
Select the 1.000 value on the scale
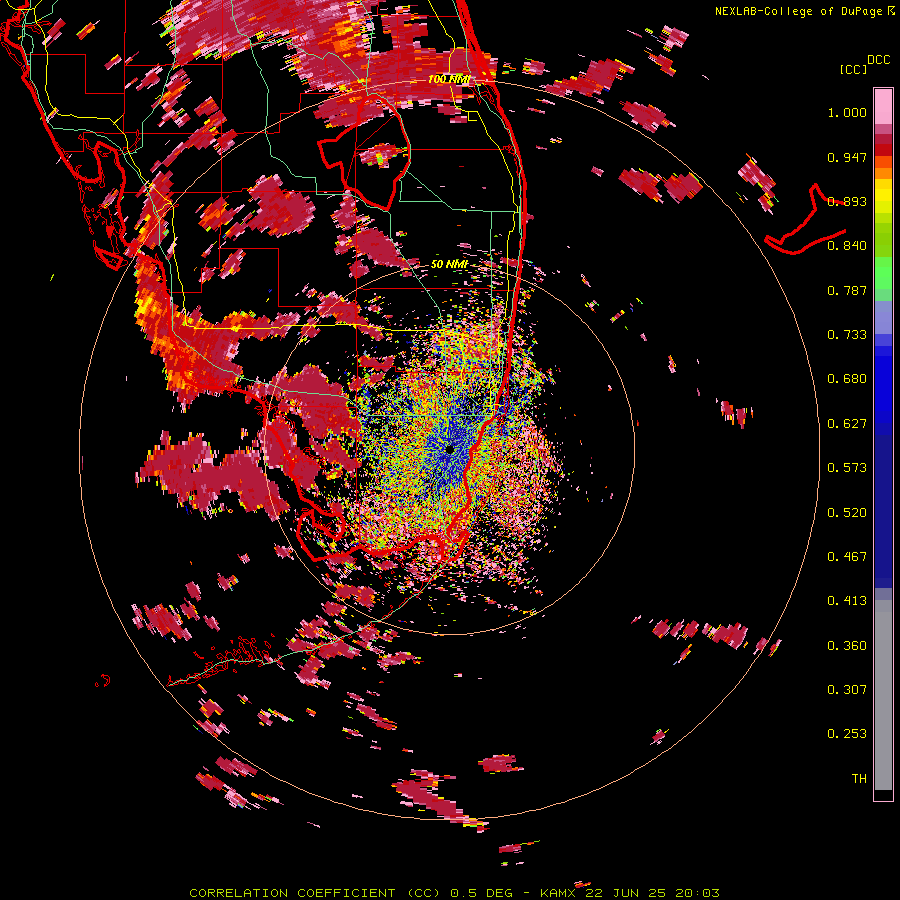[847, 112]
